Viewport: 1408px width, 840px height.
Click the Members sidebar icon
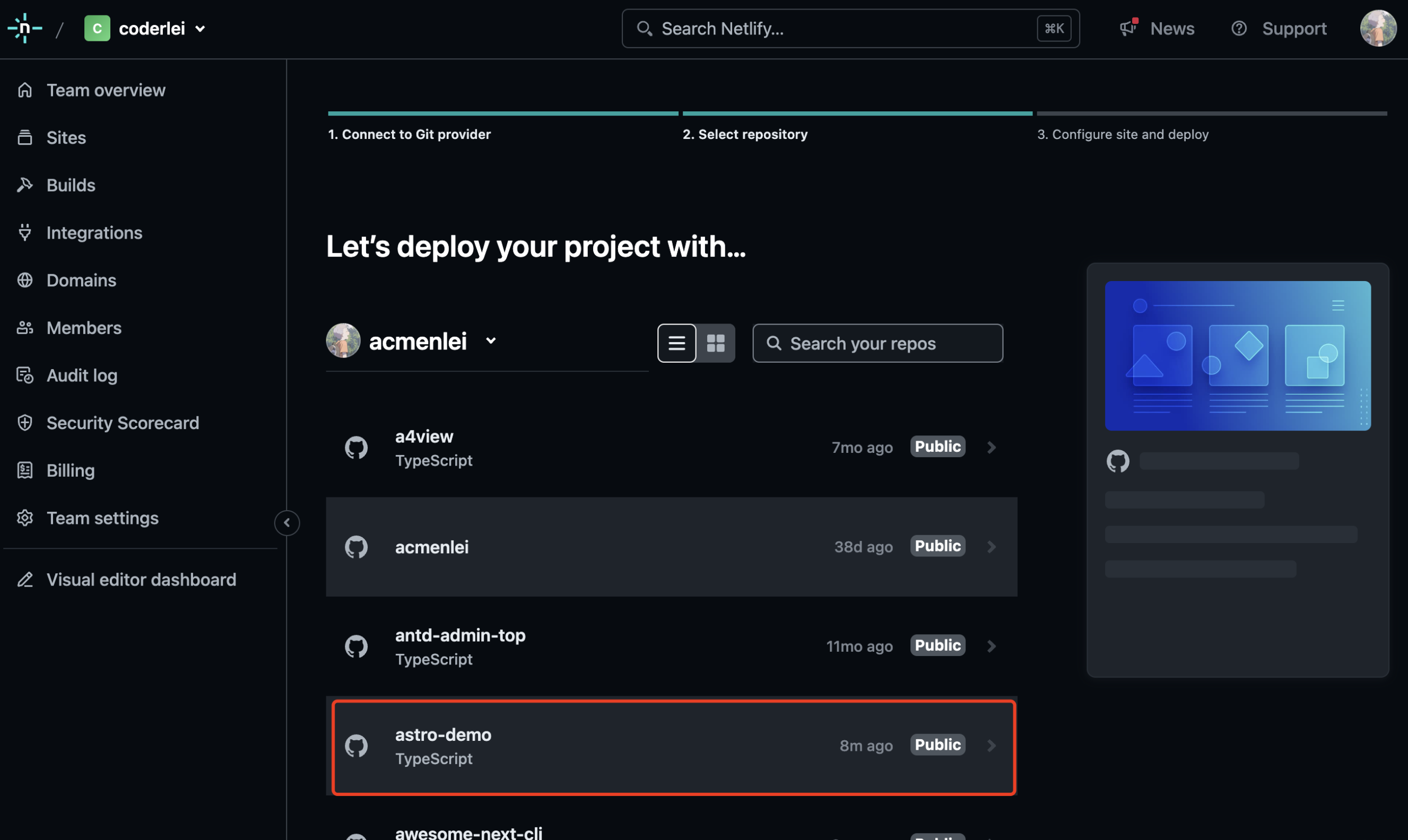tap(26, 328)
